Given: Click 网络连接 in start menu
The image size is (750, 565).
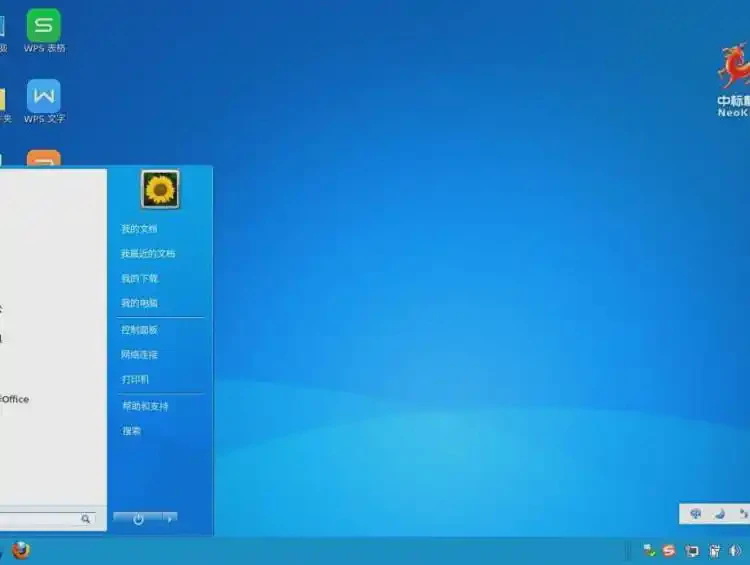Looking at the screenshot, I should click(x=139, y=355).
